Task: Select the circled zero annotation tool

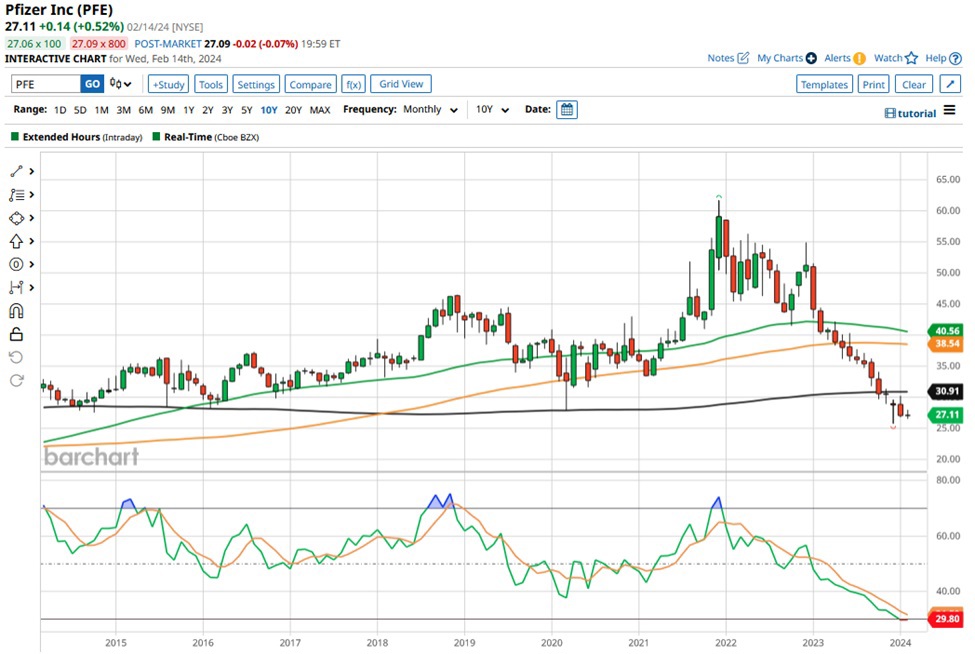Action: (x=16, y=264)
